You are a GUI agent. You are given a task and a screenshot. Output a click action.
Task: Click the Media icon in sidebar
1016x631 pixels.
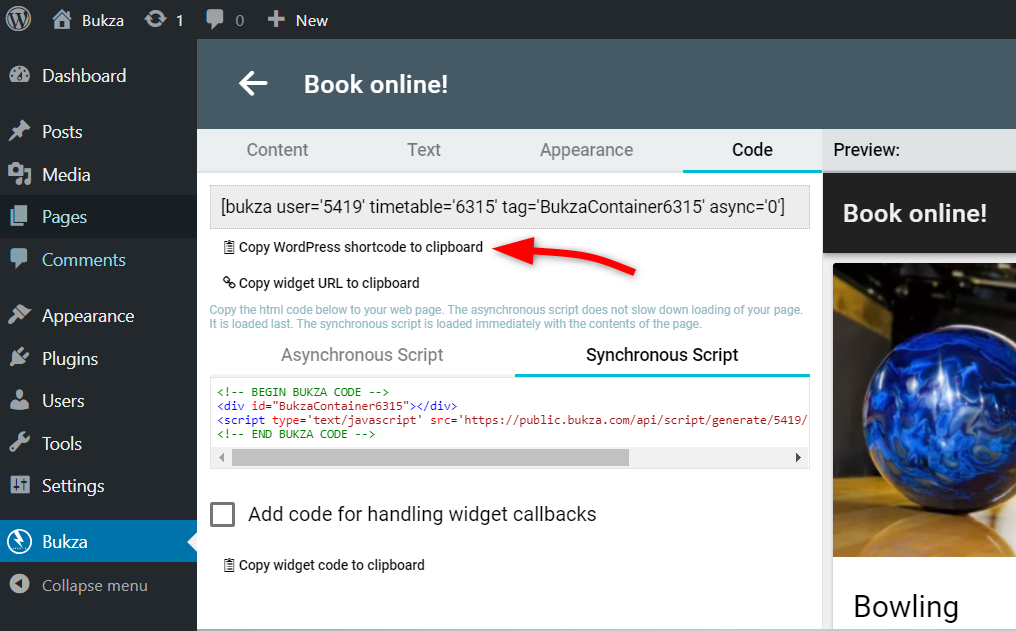coord(19,174)
